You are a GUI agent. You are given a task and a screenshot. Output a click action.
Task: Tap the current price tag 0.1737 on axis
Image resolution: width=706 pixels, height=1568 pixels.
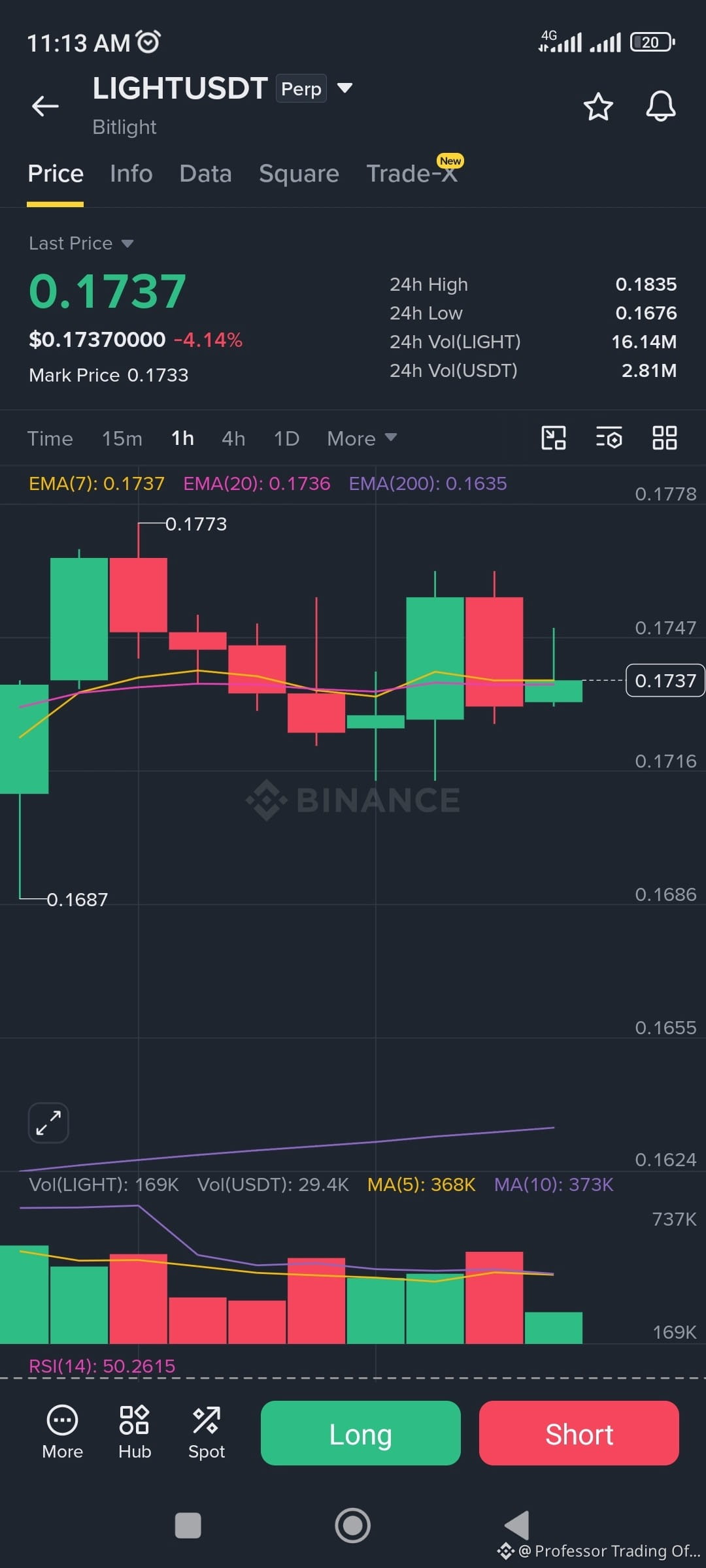pyautogui.click(x=665, y=681)
